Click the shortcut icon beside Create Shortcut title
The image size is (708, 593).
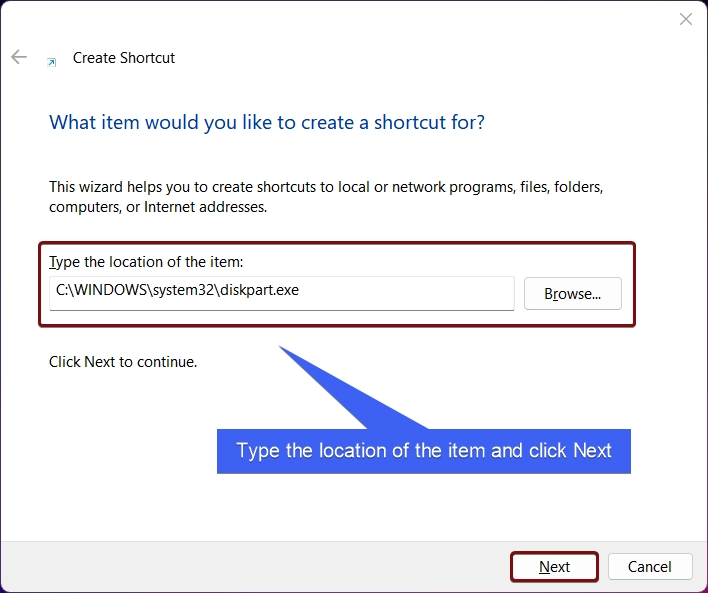click(x=52, y=62)
